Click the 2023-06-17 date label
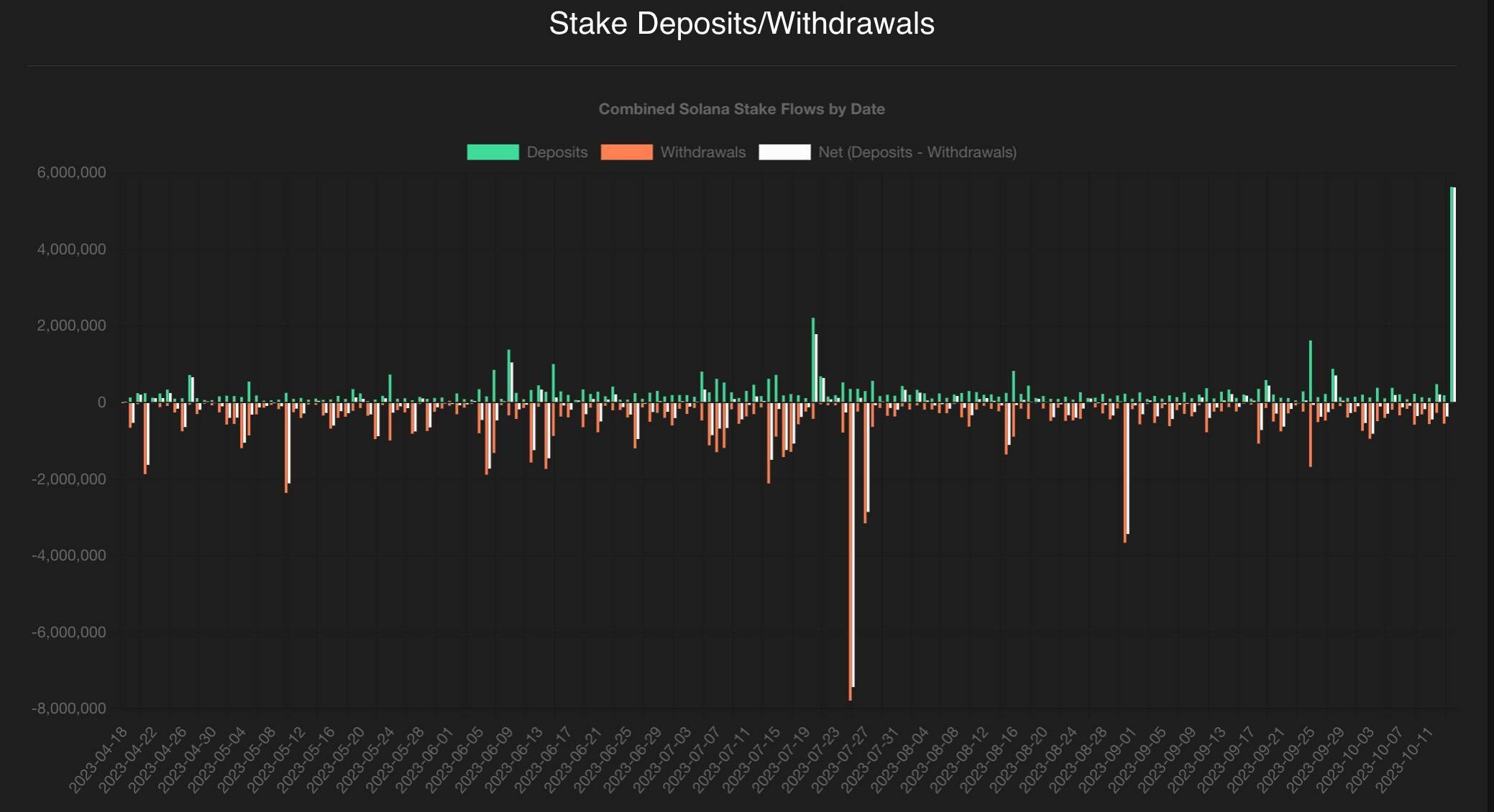Image resolution: width=1494 pixels, height=812 pixels. (x=544, y=760)
